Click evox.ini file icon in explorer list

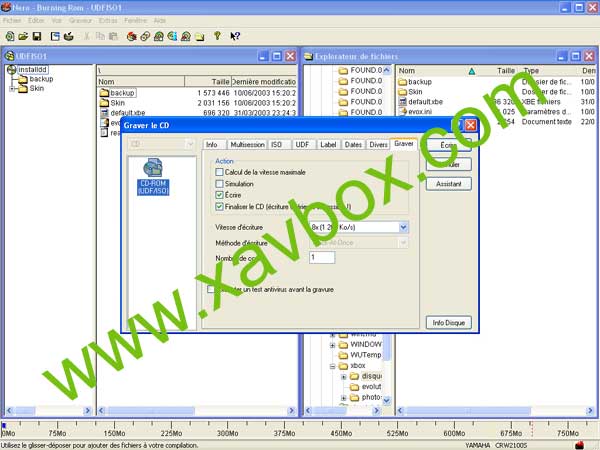pos(402,112)
